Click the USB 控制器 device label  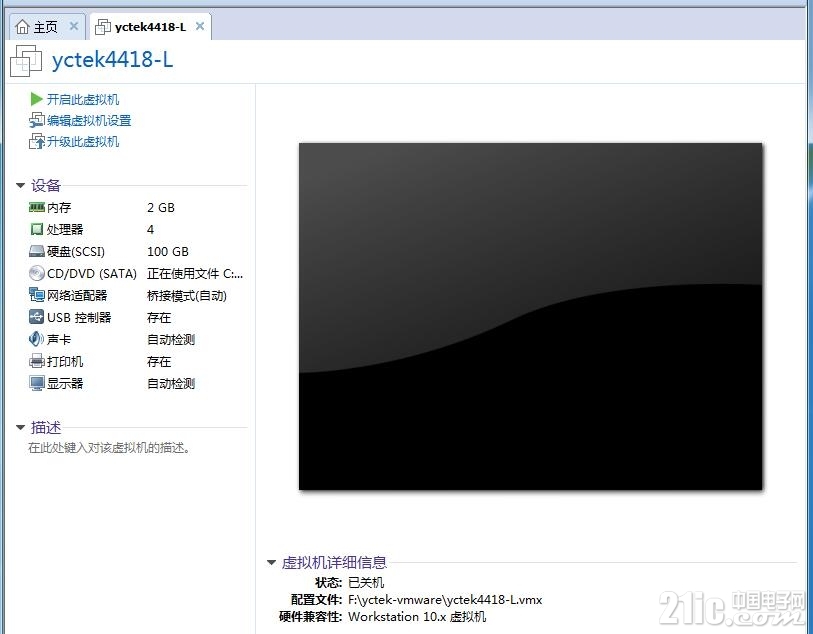[x=79, y=317]
